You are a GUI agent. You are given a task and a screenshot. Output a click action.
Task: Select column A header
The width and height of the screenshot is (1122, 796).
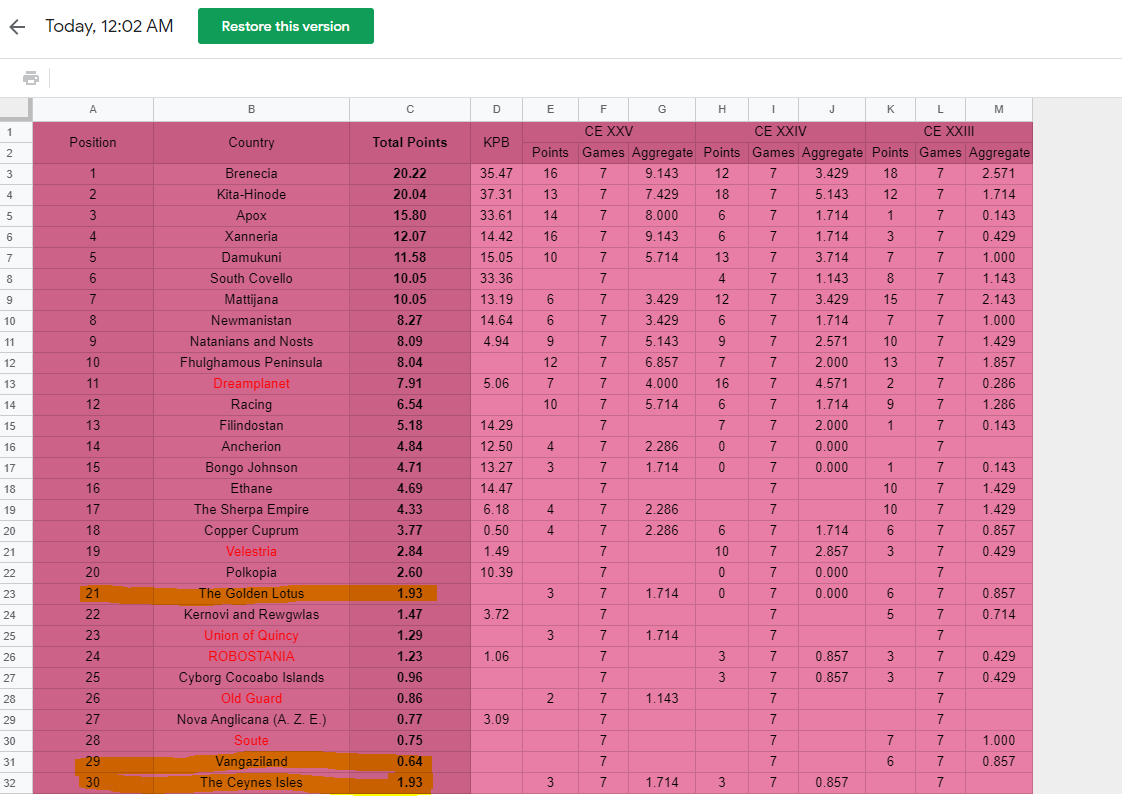93,110
